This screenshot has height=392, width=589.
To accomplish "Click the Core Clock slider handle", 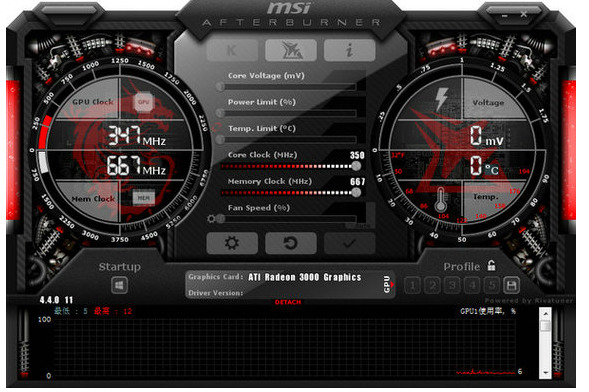I will click(x=356, y=166).
